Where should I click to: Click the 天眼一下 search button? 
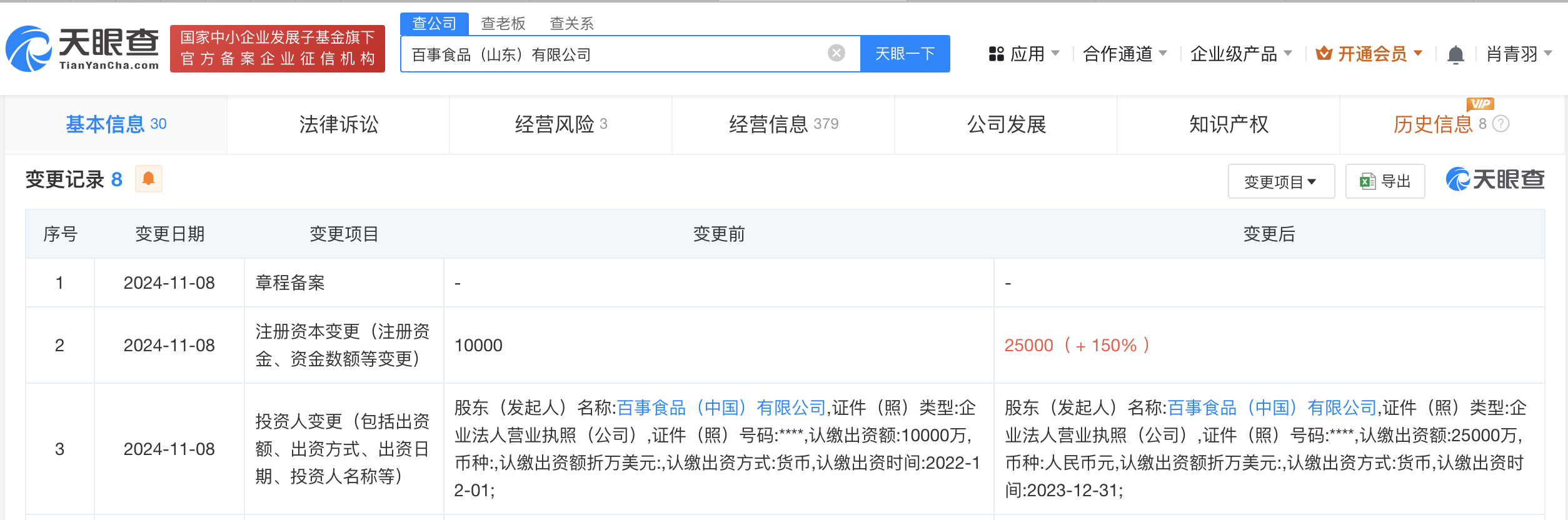tap(905, 54)
